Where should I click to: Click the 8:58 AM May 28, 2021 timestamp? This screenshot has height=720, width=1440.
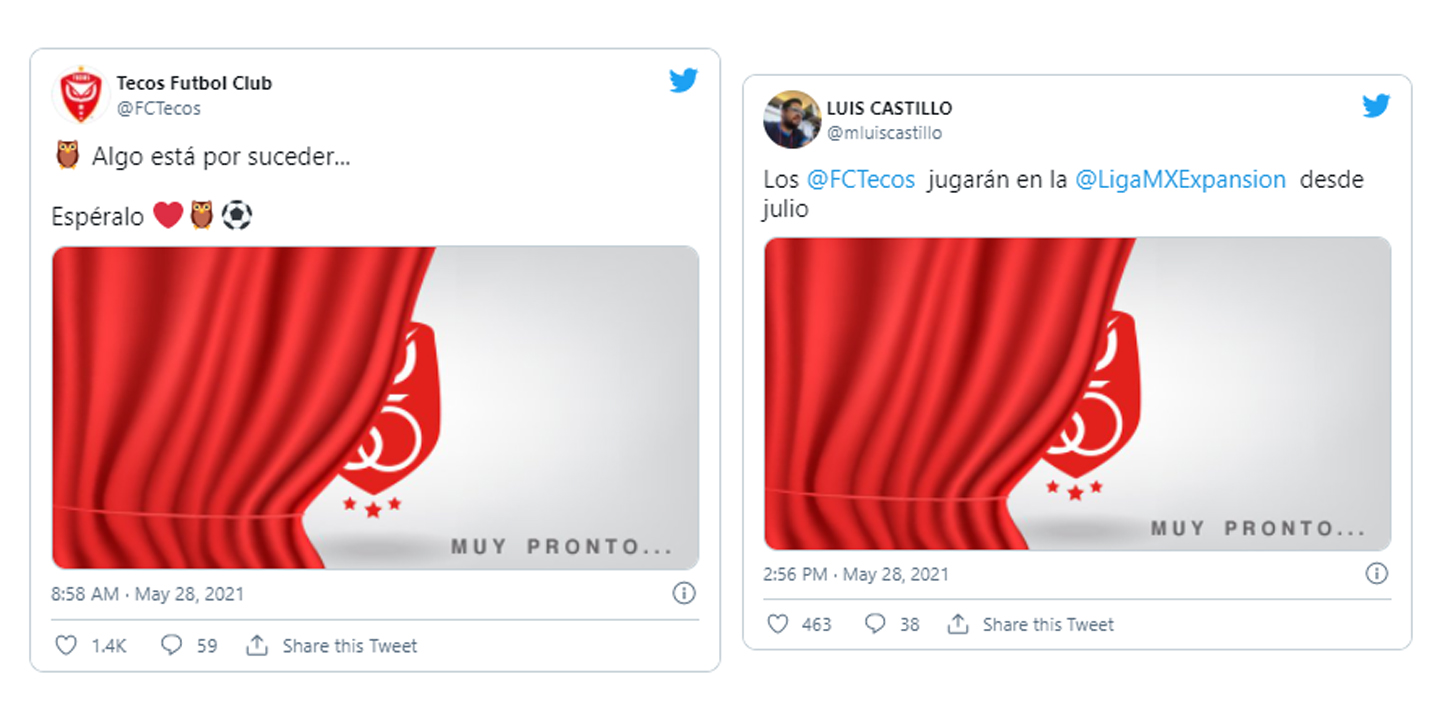148,594
